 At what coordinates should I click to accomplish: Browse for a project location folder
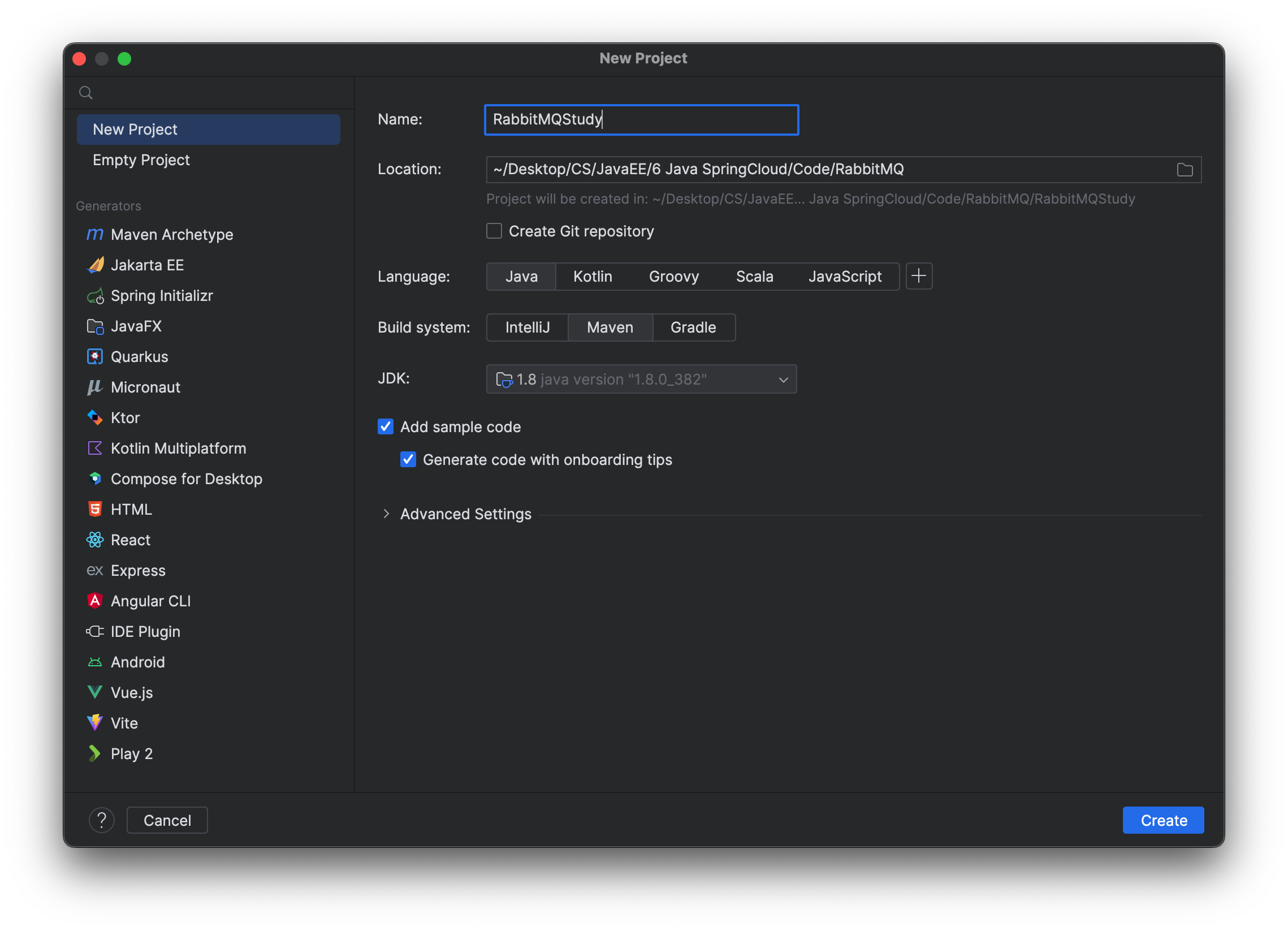tap(1185, 169)
